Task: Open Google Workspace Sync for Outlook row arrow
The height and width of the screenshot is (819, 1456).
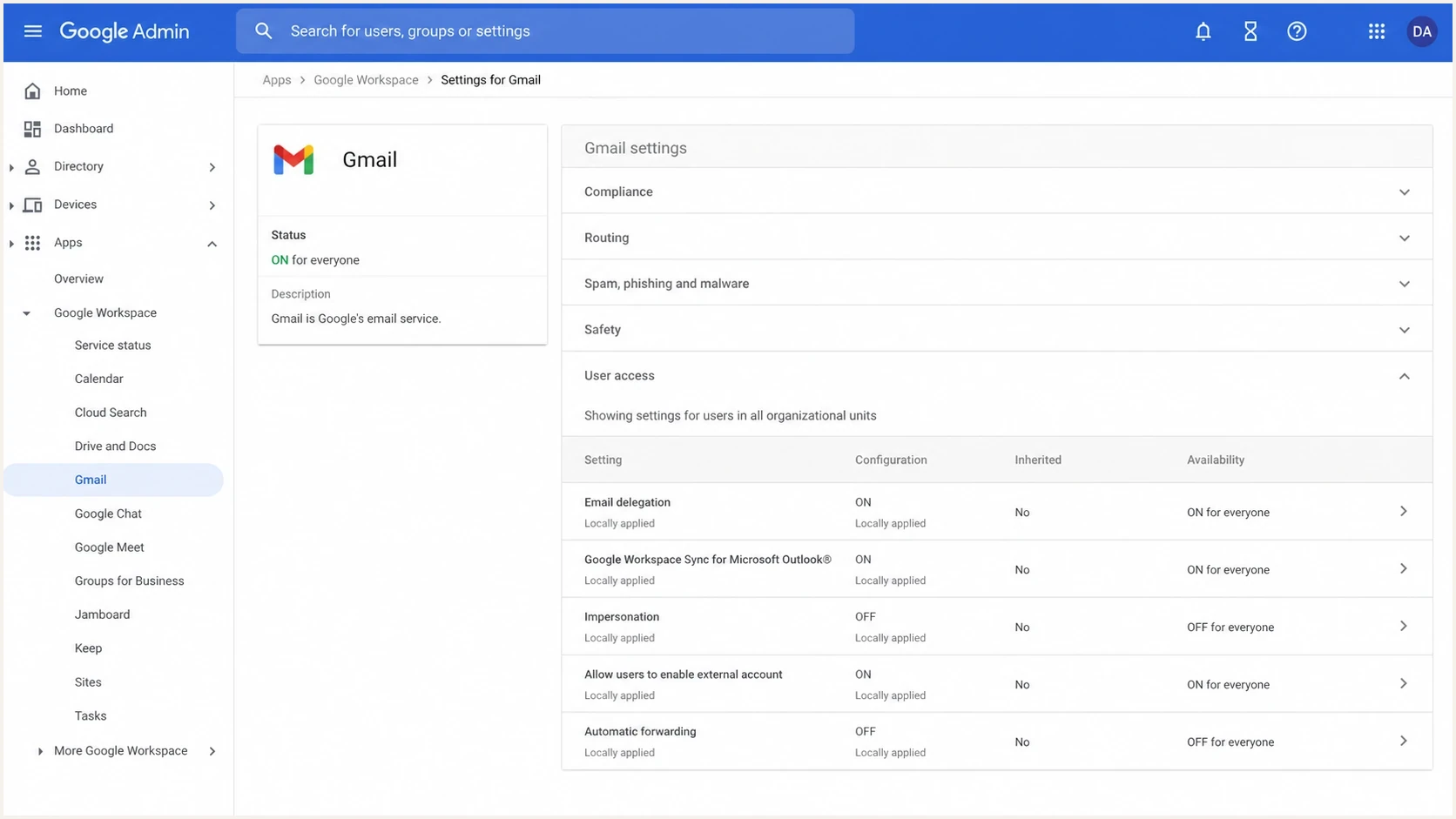Action: point(1403,568)
